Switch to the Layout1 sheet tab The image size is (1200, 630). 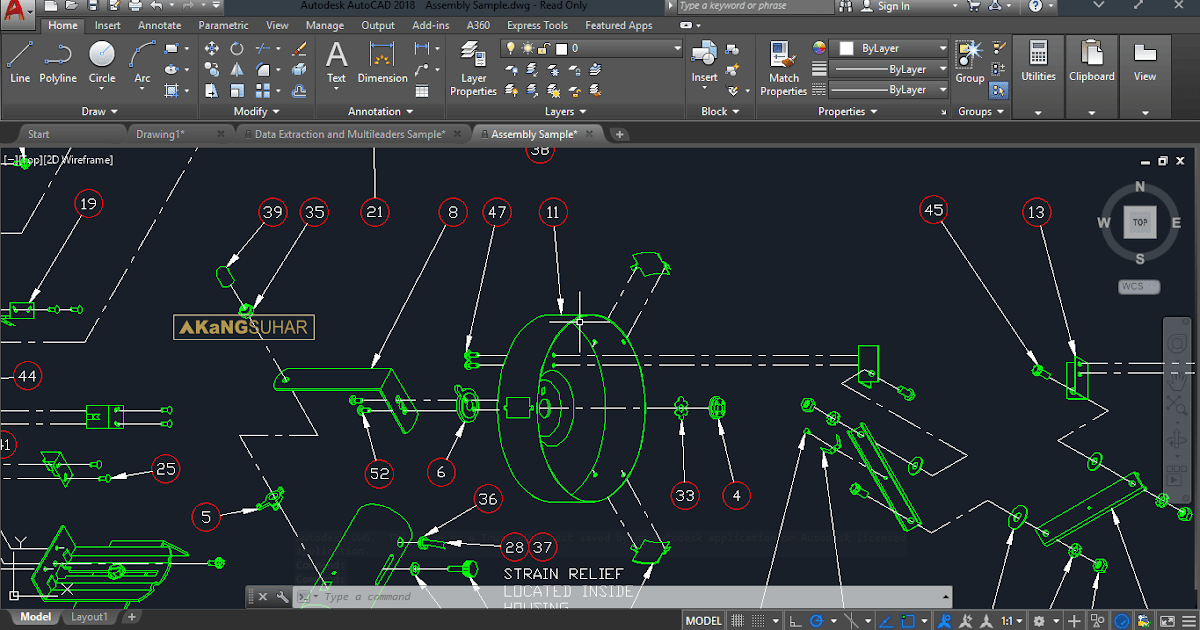click(89, 617)
